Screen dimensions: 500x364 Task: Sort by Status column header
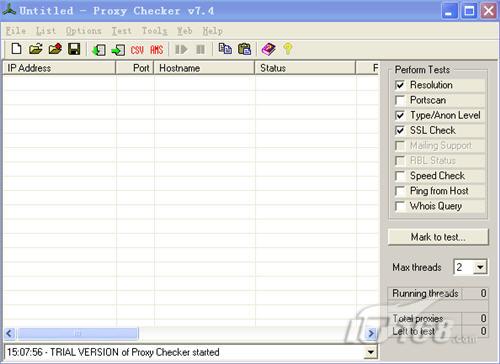tap(305, 68)
